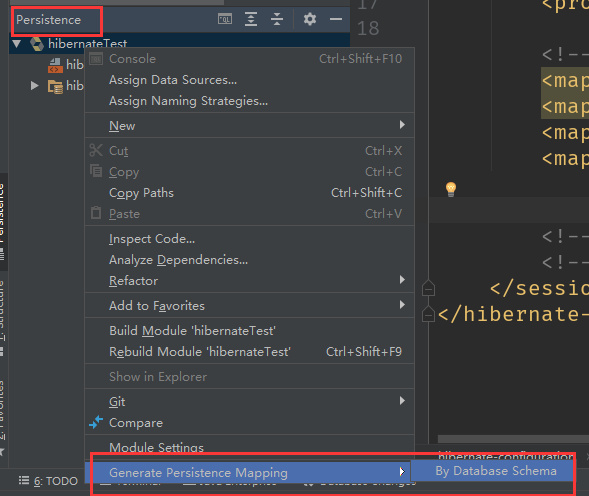Click the Collapse All toolbar icon
The image size is (589, 496).
[277, 19]
